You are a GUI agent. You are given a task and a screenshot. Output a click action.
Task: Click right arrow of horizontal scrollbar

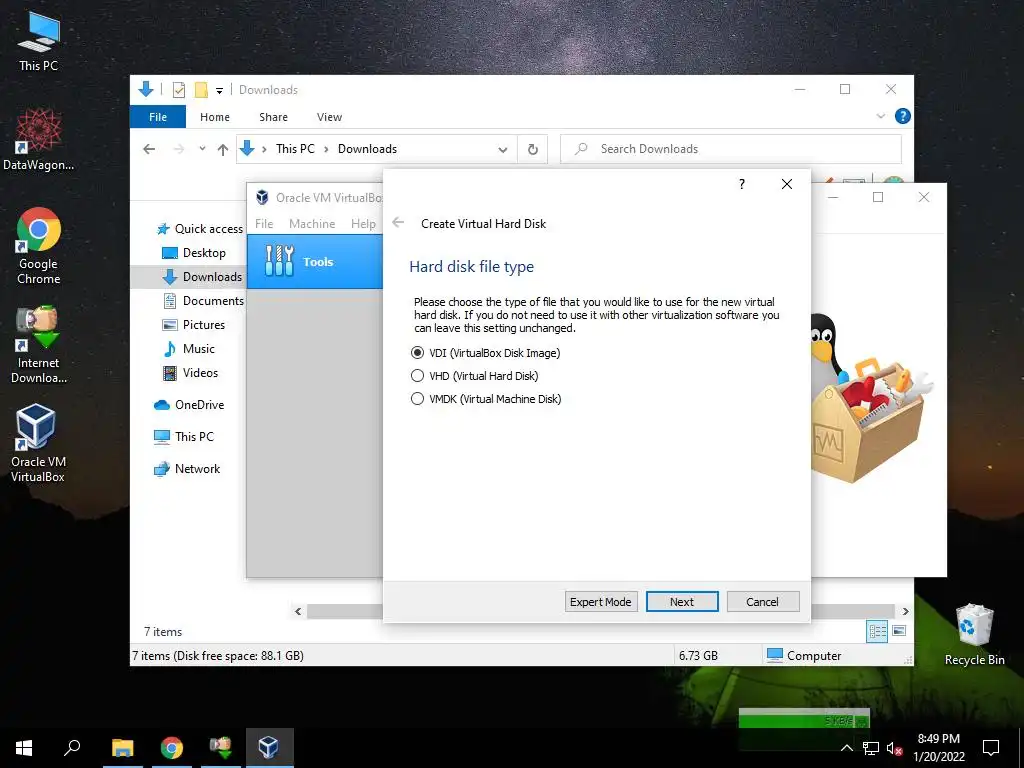click(906, 611)
